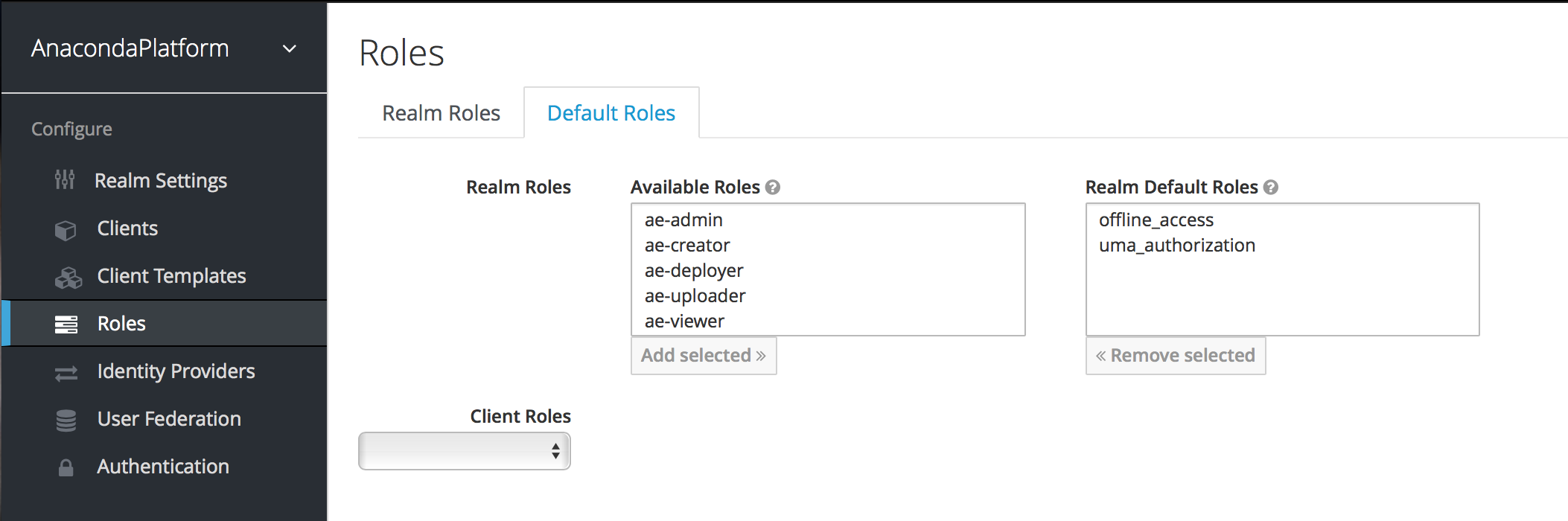Open the Client Roles dropdown
The height and width of the screenshot is (521, 1568).
[465, 451]
